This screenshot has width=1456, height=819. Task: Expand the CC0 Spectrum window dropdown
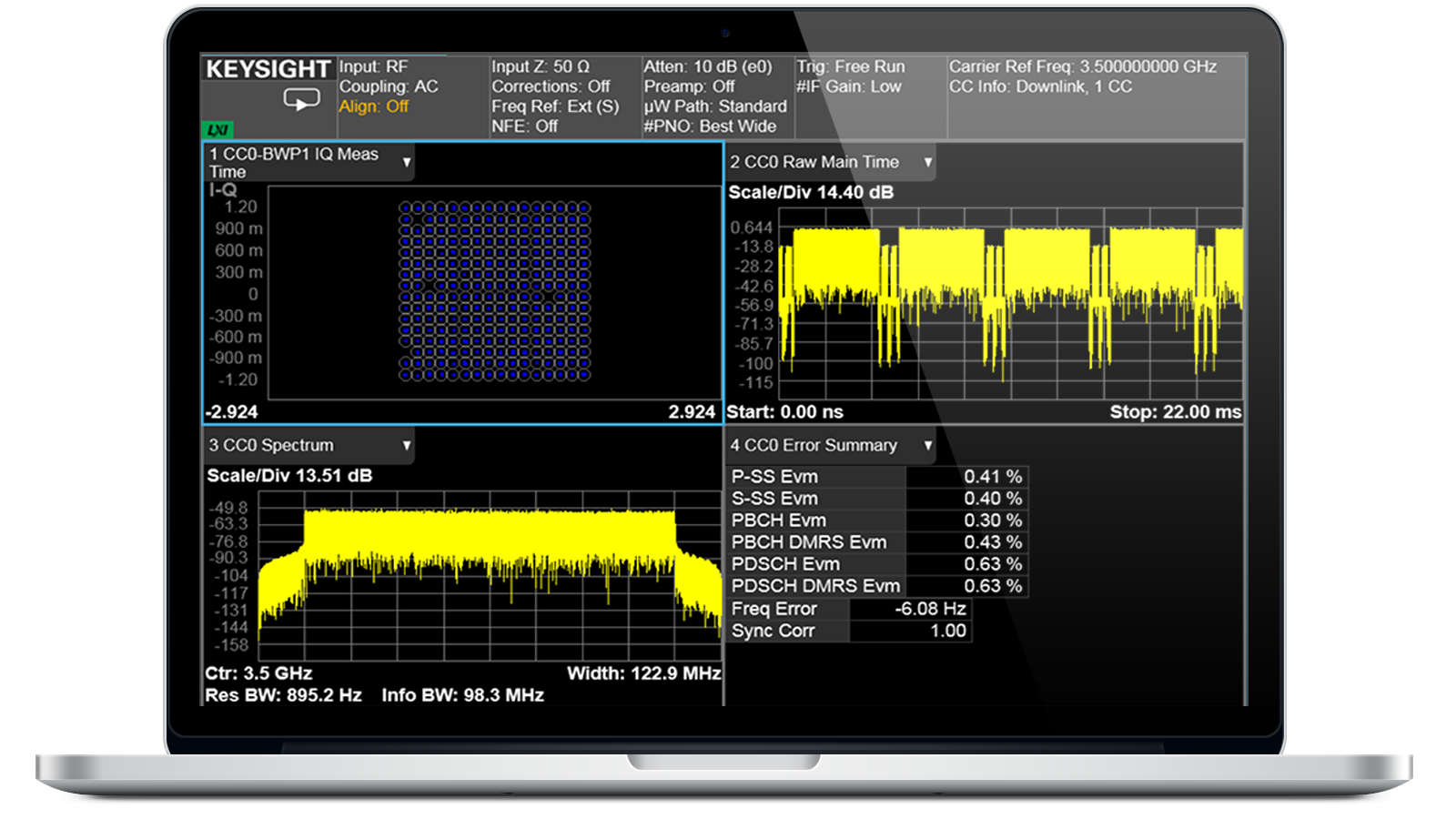pos(406,446)
